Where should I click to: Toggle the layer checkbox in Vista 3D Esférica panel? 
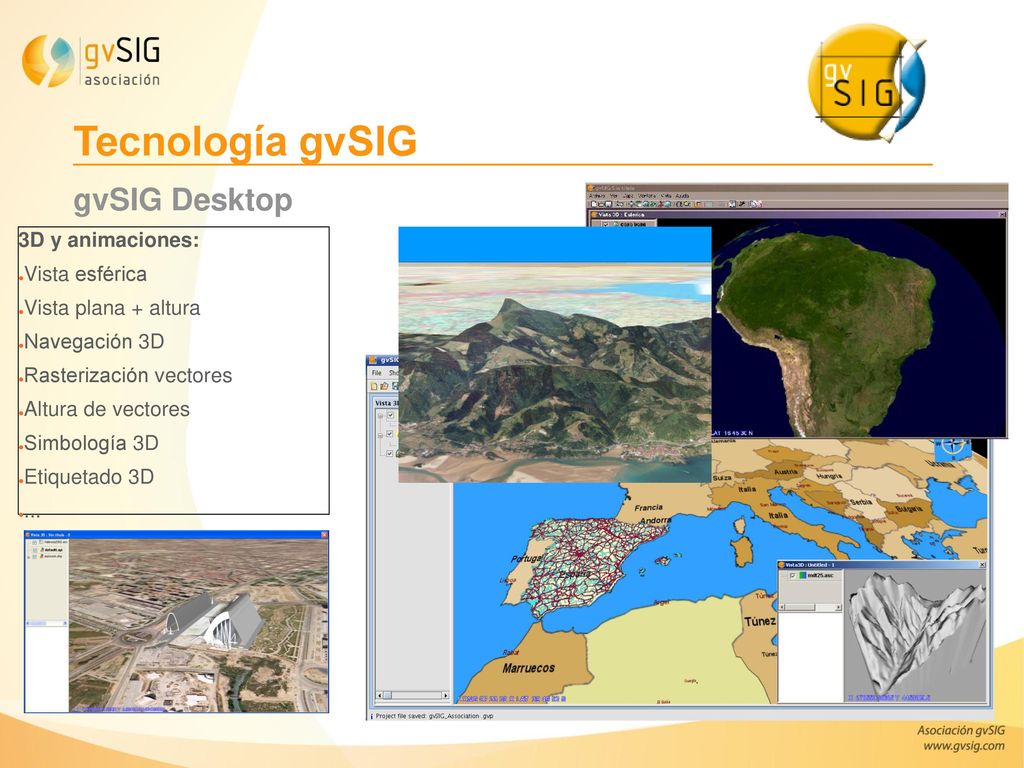tap(605, 224)
